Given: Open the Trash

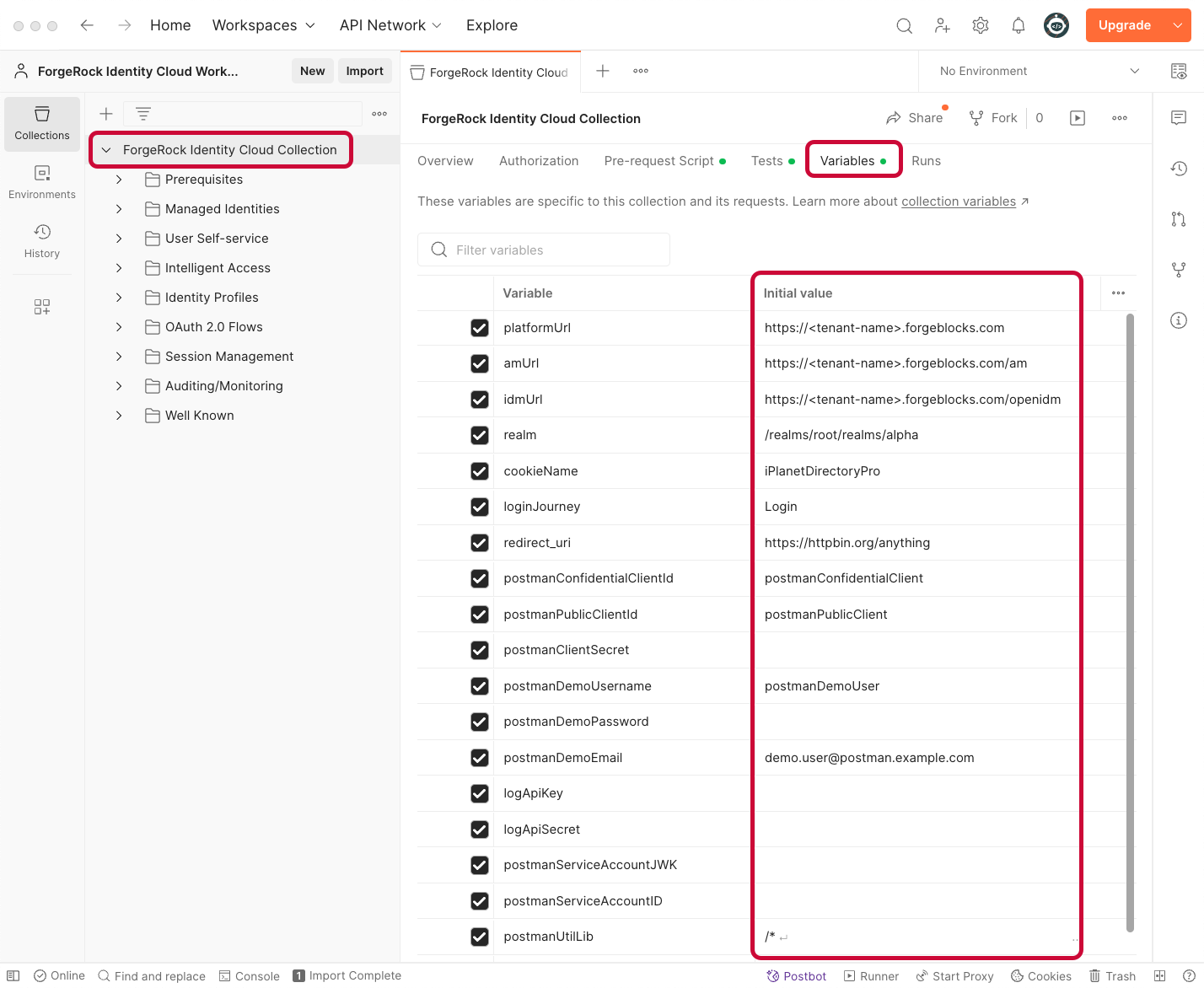Looking at the screenshot, I should [1112, 975].
